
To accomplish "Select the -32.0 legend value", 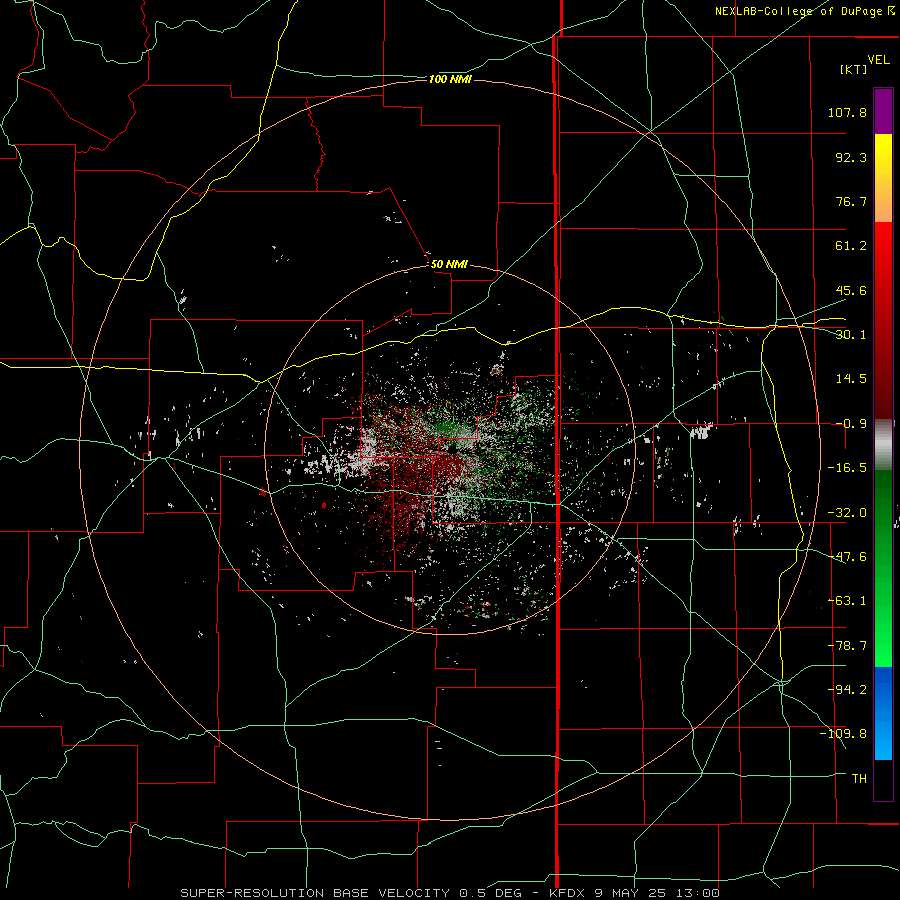I will pyautogui.click(x=847, y=513).
